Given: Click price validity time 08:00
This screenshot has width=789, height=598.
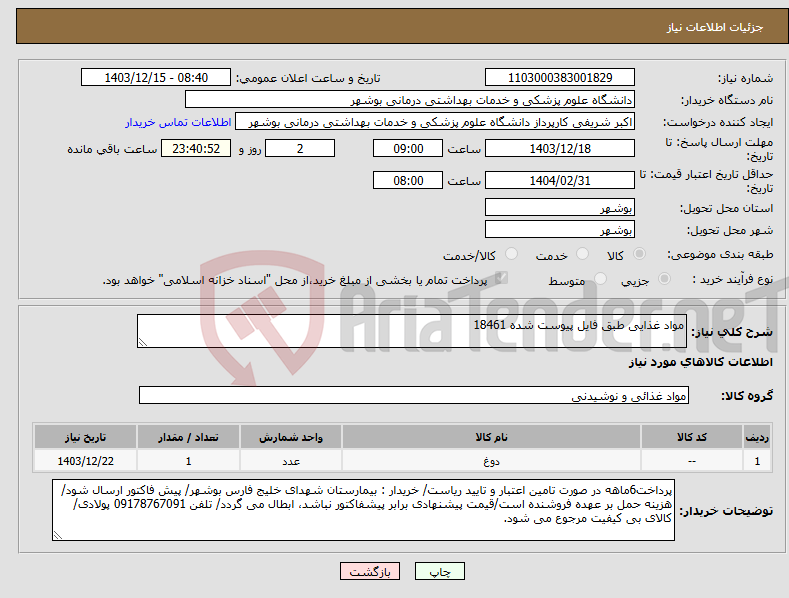Looking at the screenshot, I should [x=408, y=180].
